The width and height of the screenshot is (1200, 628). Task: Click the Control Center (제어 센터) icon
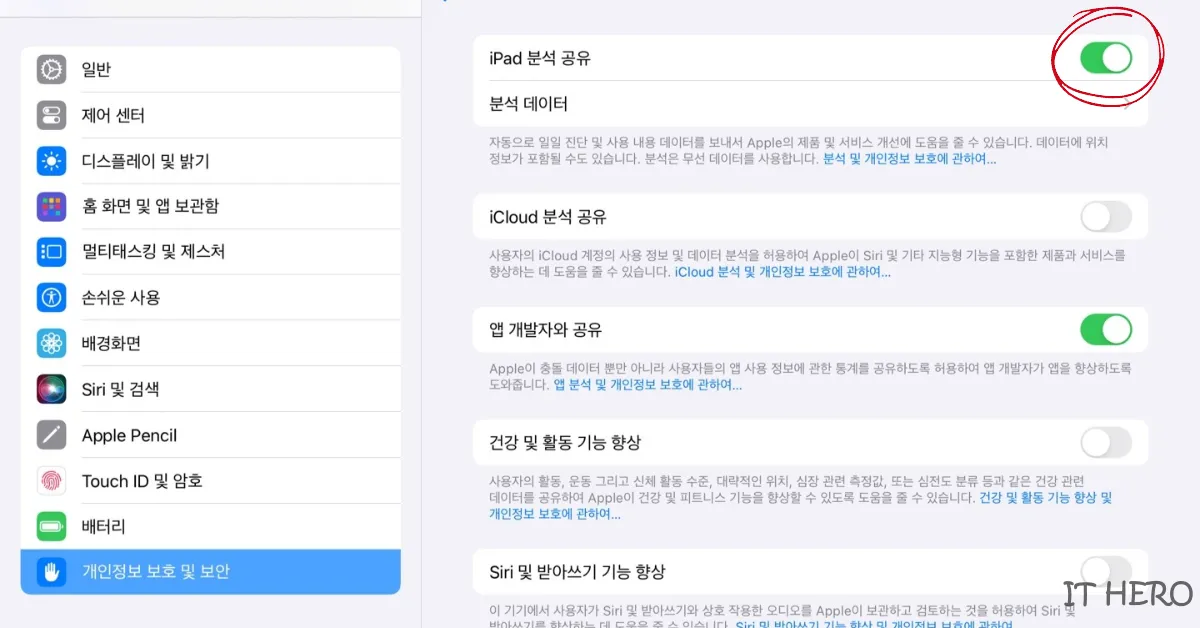coord(51,115)
